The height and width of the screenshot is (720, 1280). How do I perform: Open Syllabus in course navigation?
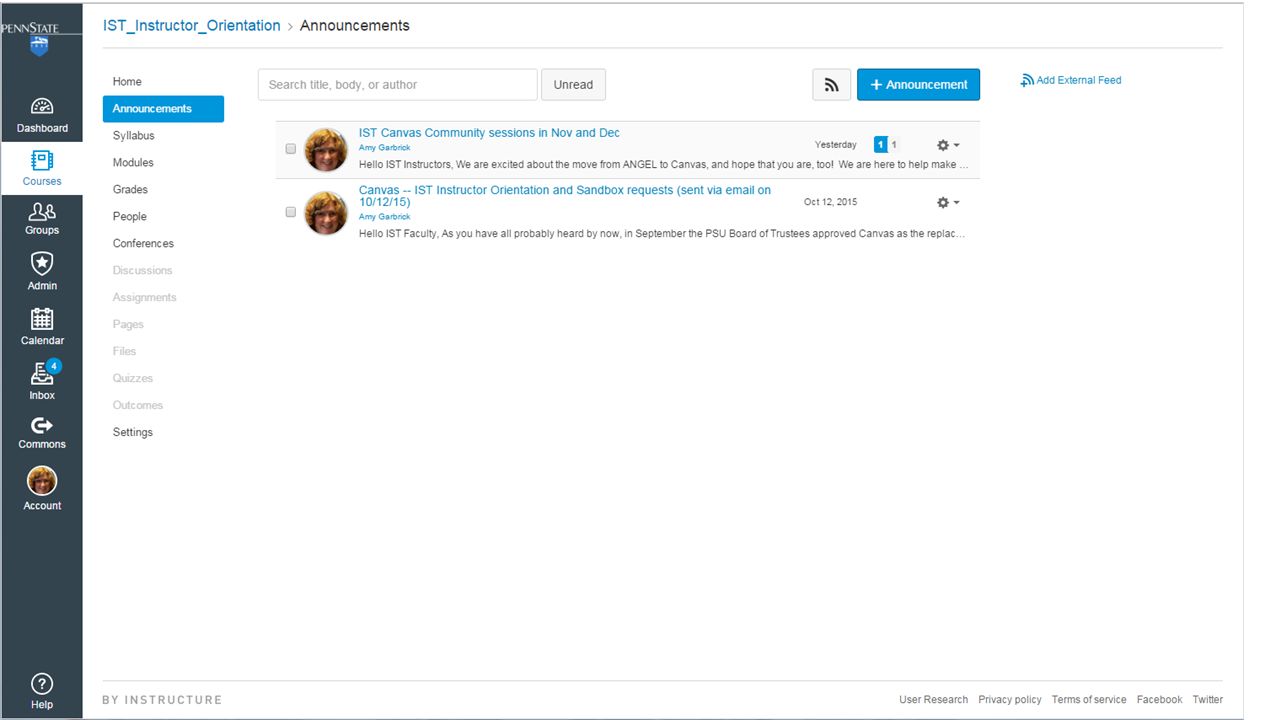pos(133,136)
